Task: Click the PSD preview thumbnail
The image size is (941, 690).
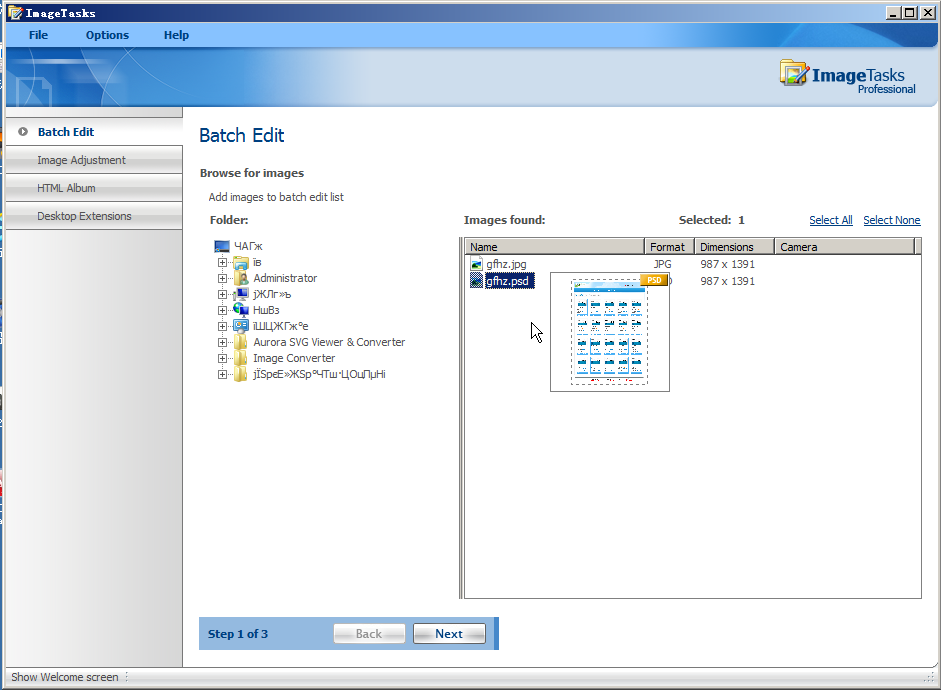Action: pos(610,332)
